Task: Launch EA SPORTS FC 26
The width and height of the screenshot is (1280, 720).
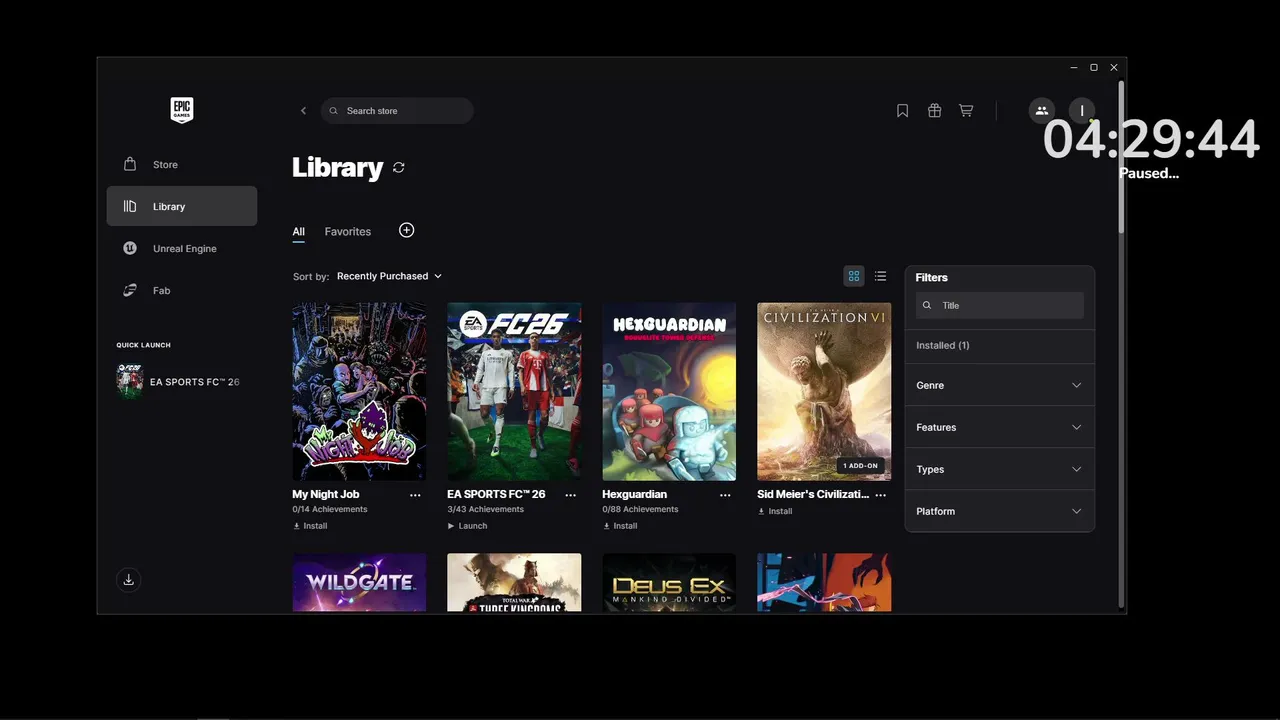Action: (468, 526)
